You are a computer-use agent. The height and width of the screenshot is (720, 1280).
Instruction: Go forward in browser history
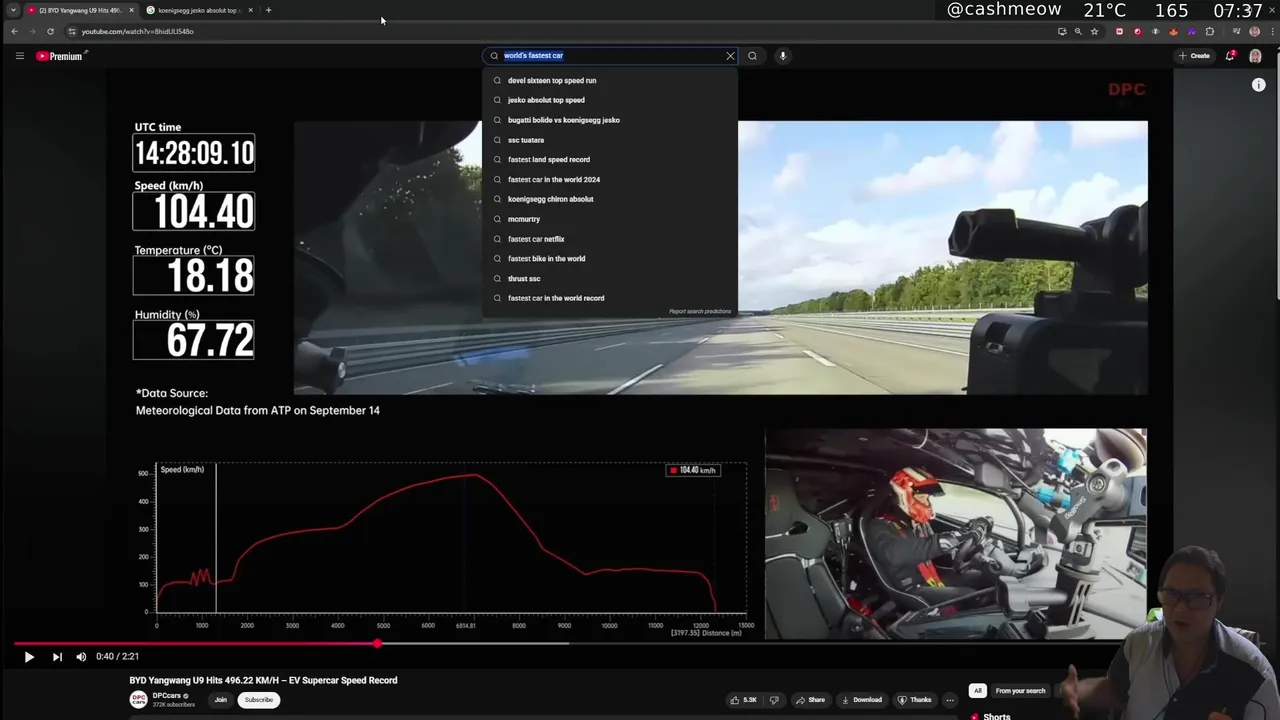pos(32,31)
